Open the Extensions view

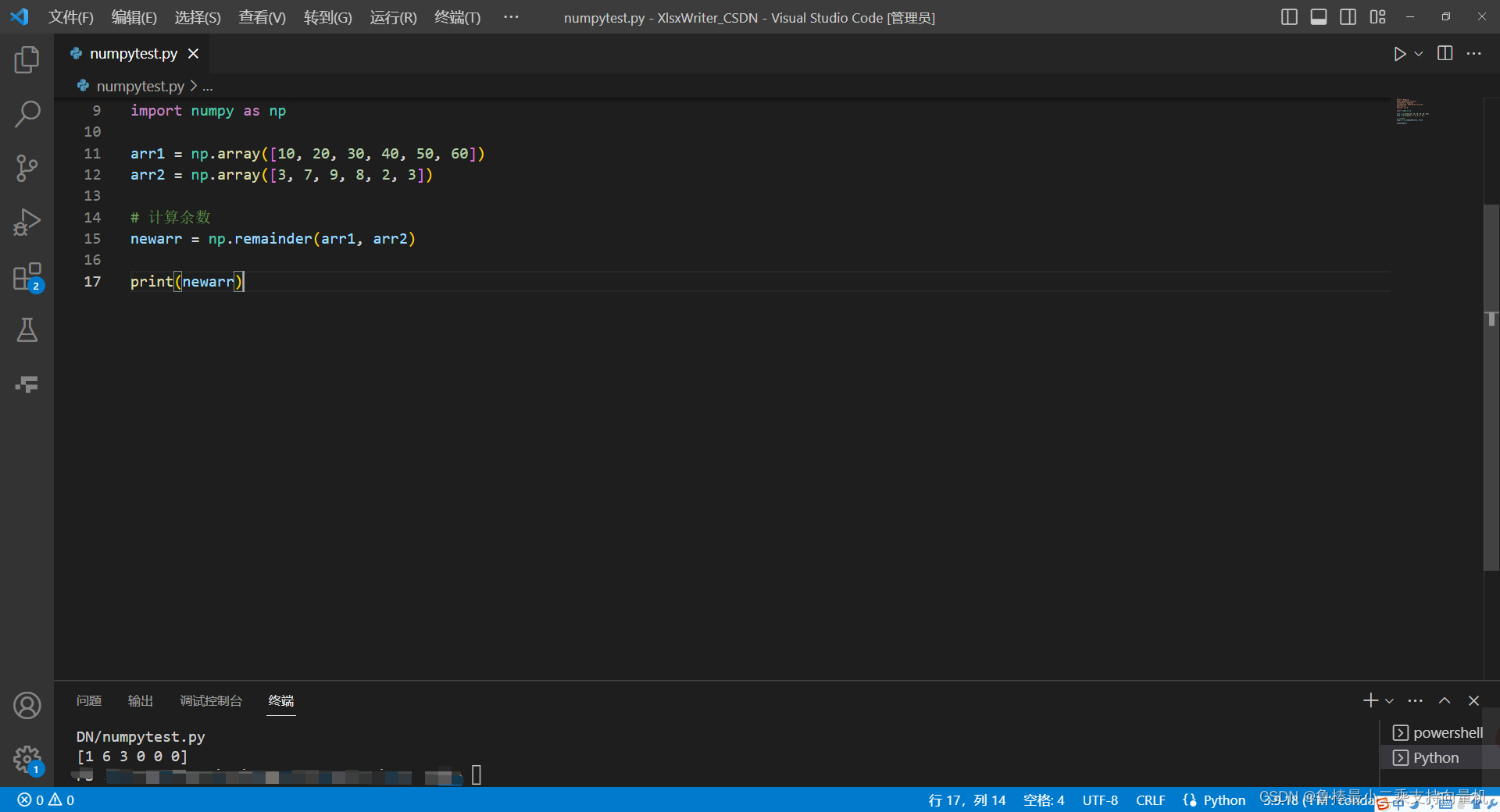[27, 276]
